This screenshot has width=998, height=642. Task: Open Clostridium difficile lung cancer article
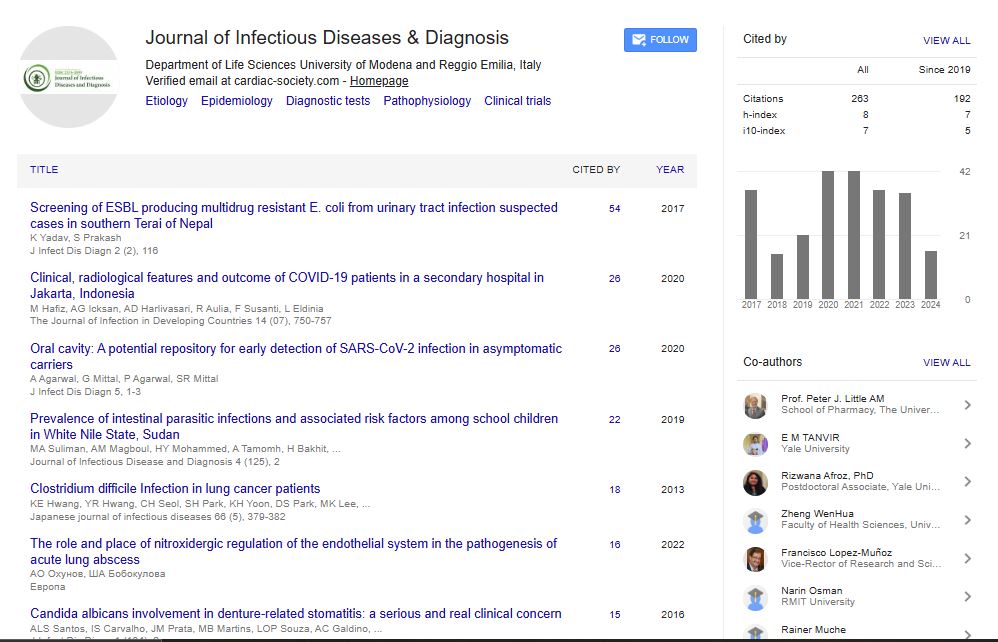tap(175, 489)
